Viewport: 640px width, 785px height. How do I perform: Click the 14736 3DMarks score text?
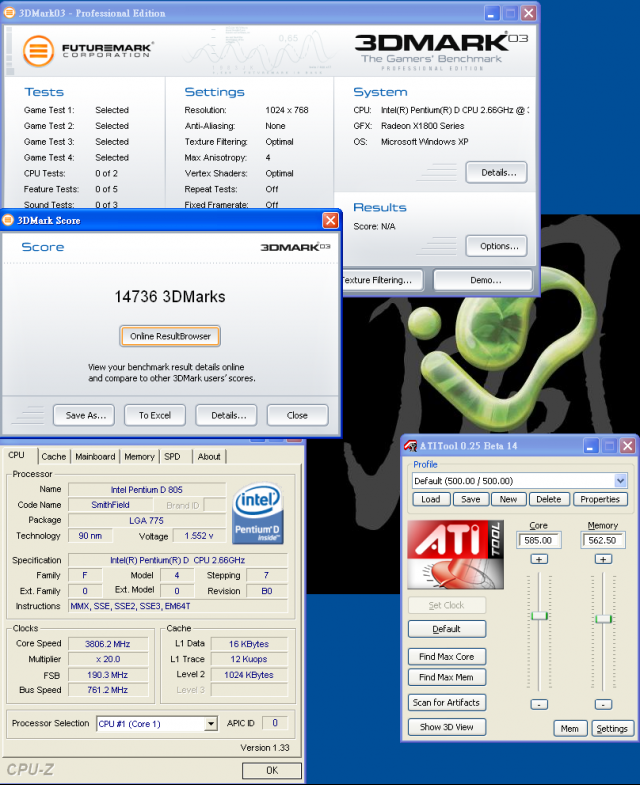170,297
